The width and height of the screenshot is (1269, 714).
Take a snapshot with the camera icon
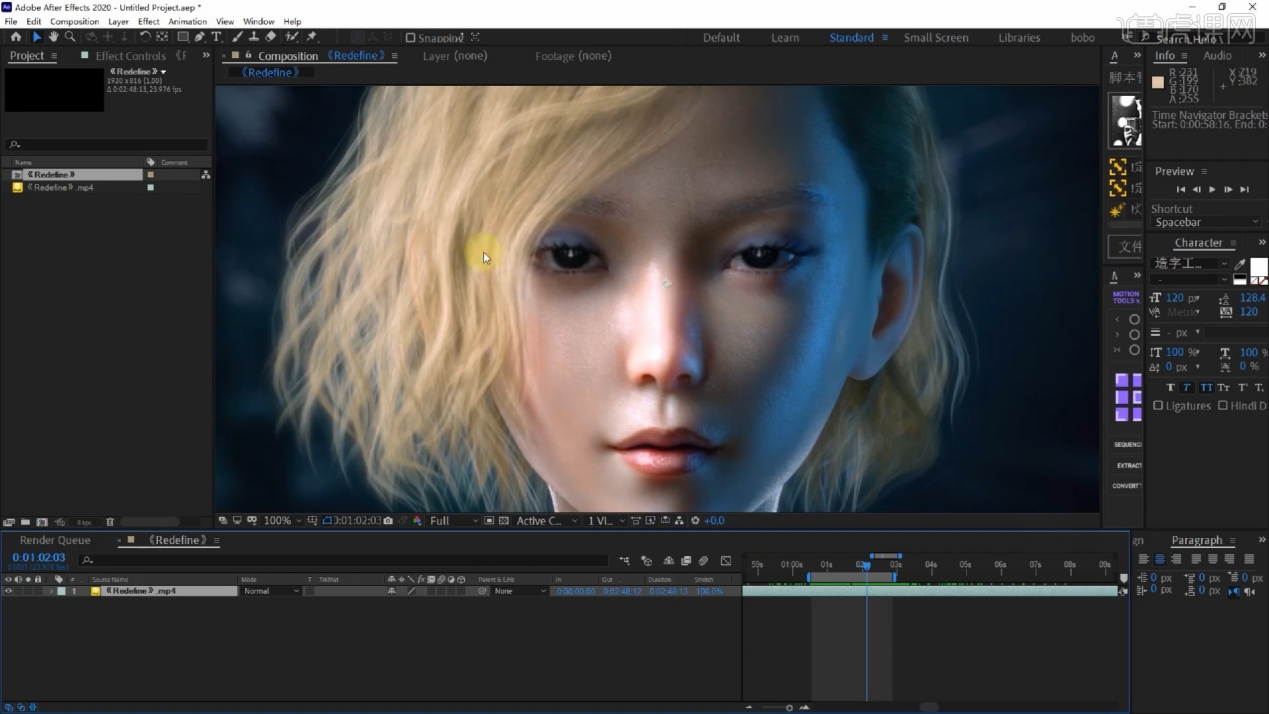[388, 521]
